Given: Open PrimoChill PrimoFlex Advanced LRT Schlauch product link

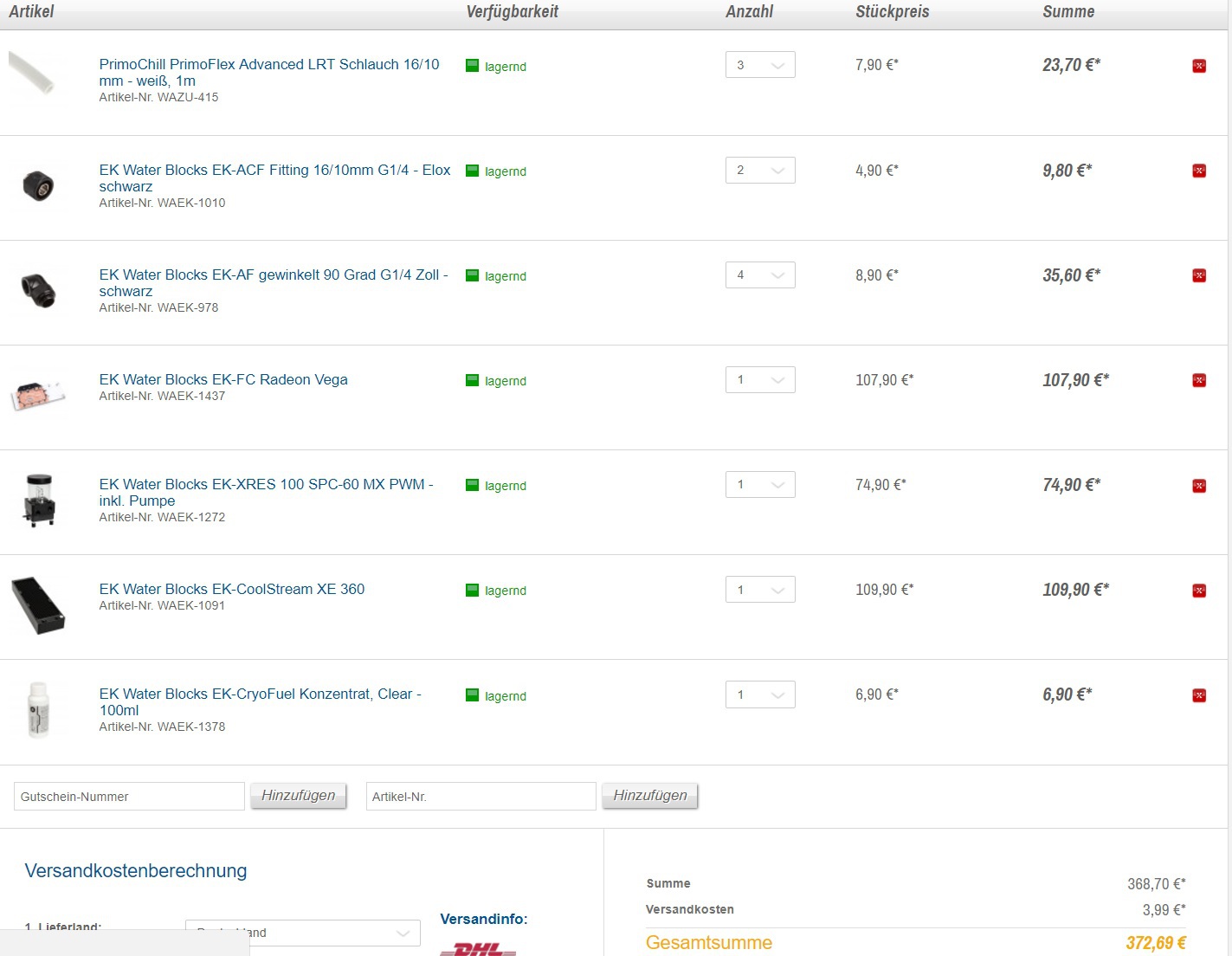Looking at the screenshot, I should click(x=269, y=72).
